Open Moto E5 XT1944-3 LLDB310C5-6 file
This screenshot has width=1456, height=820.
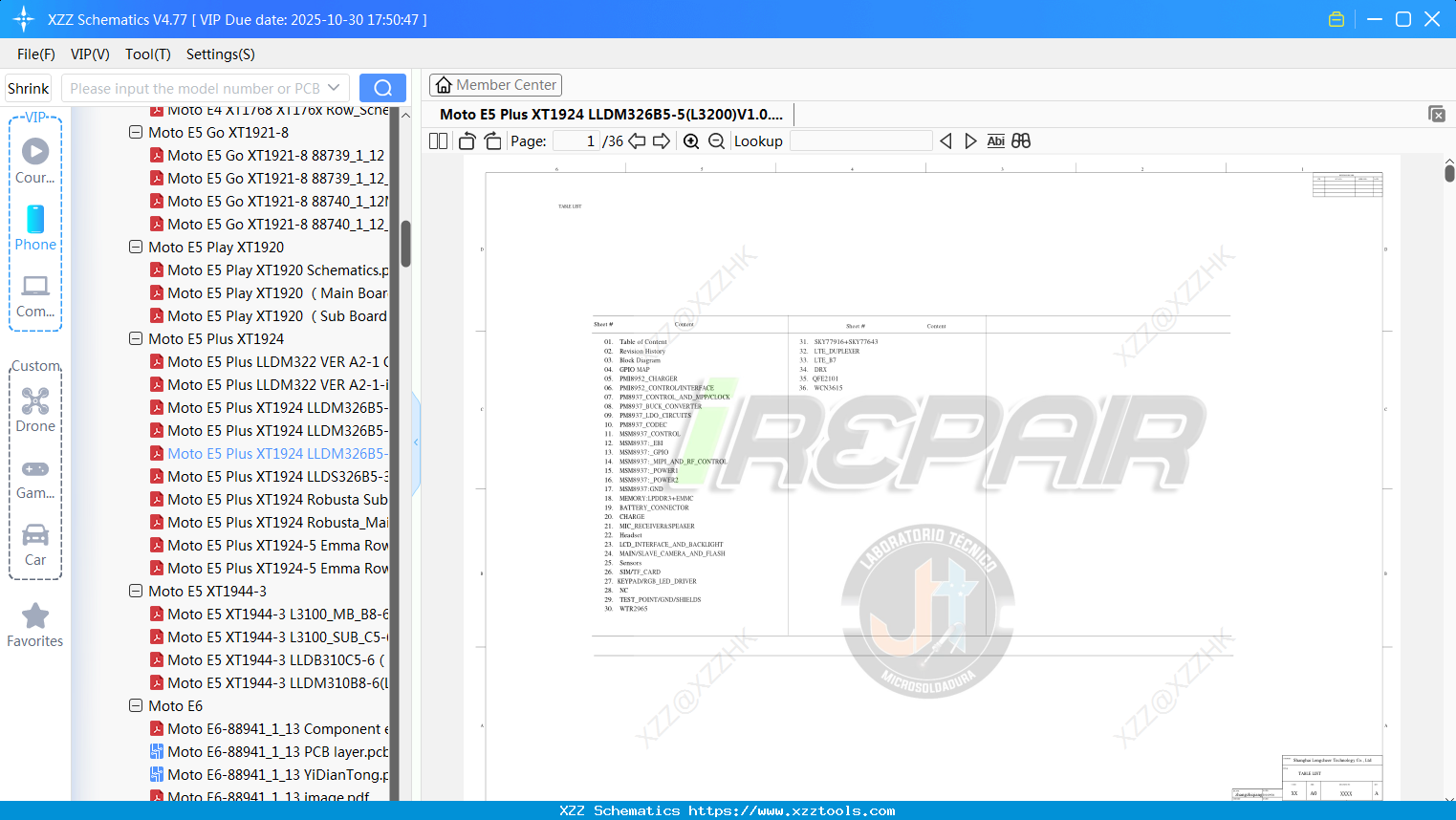(270, 660)
